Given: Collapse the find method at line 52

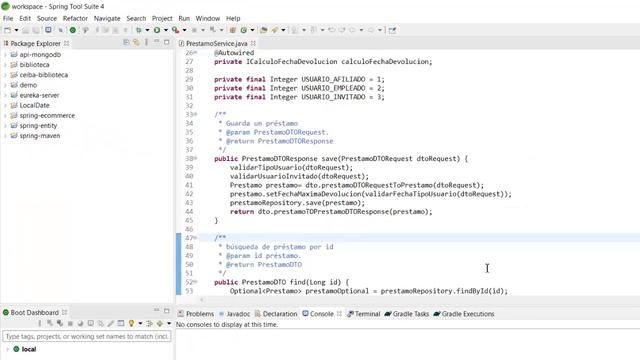Looking at the screenshot, I should [x=196, y=282].
